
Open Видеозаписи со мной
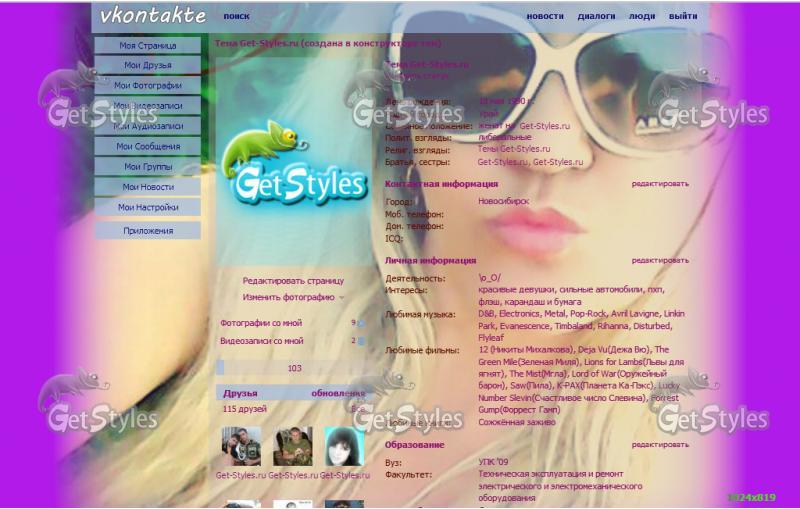(262, 341)
